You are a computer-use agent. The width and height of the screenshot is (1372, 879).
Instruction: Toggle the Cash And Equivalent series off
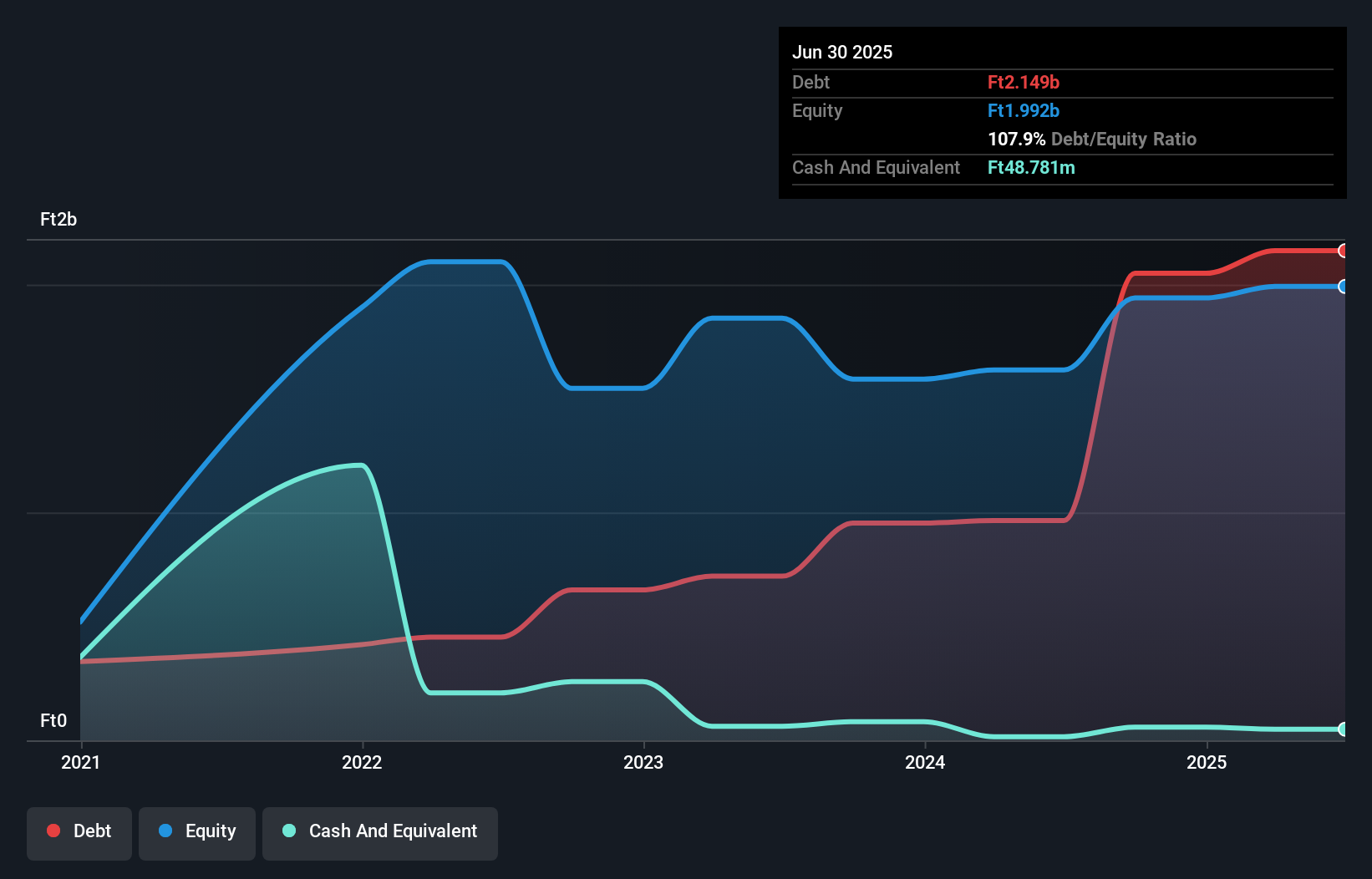[x=380, y=831]
